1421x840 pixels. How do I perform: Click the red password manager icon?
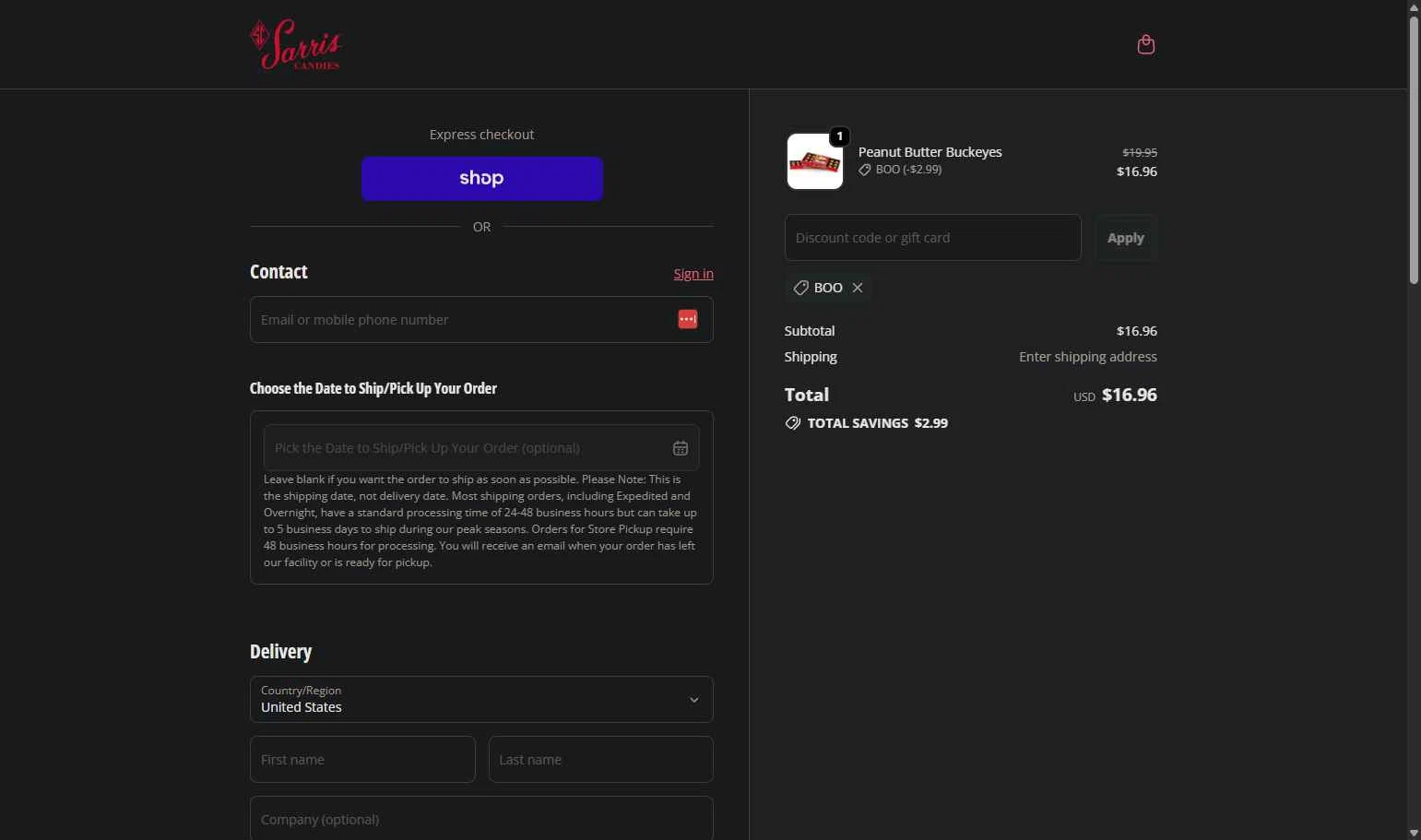[688, 319]
